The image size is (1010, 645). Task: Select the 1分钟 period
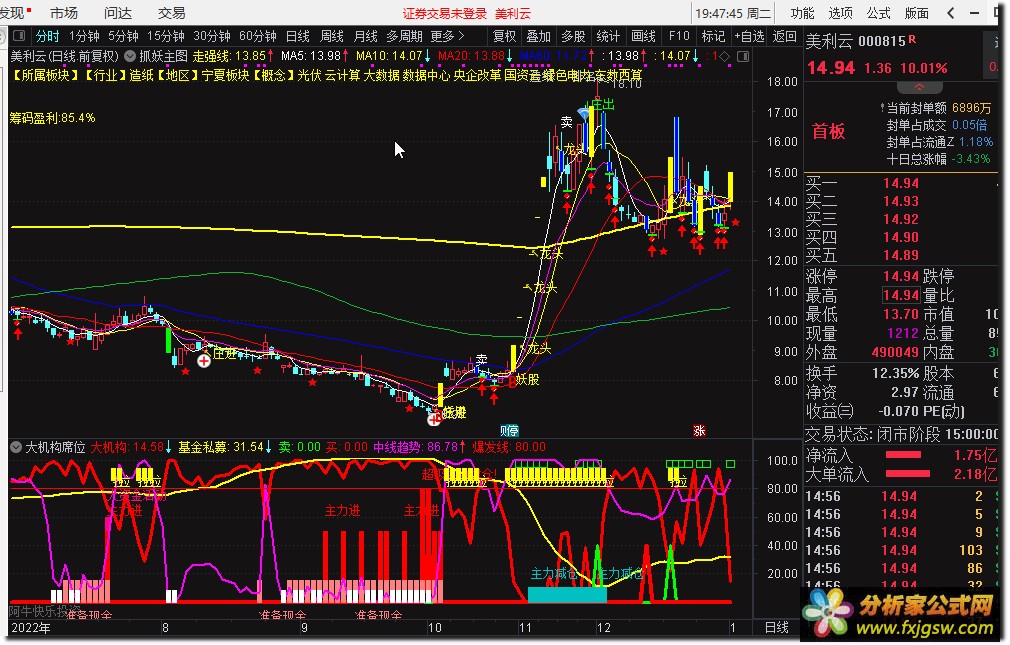(x=84, y=36)
